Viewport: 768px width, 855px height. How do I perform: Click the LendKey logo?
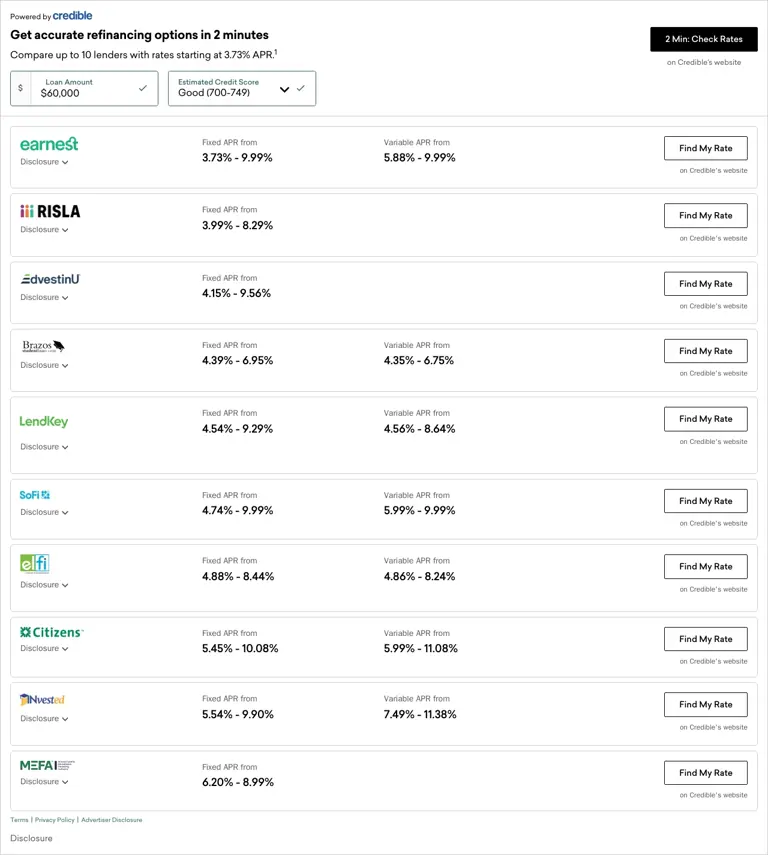[x=43, y=421]
